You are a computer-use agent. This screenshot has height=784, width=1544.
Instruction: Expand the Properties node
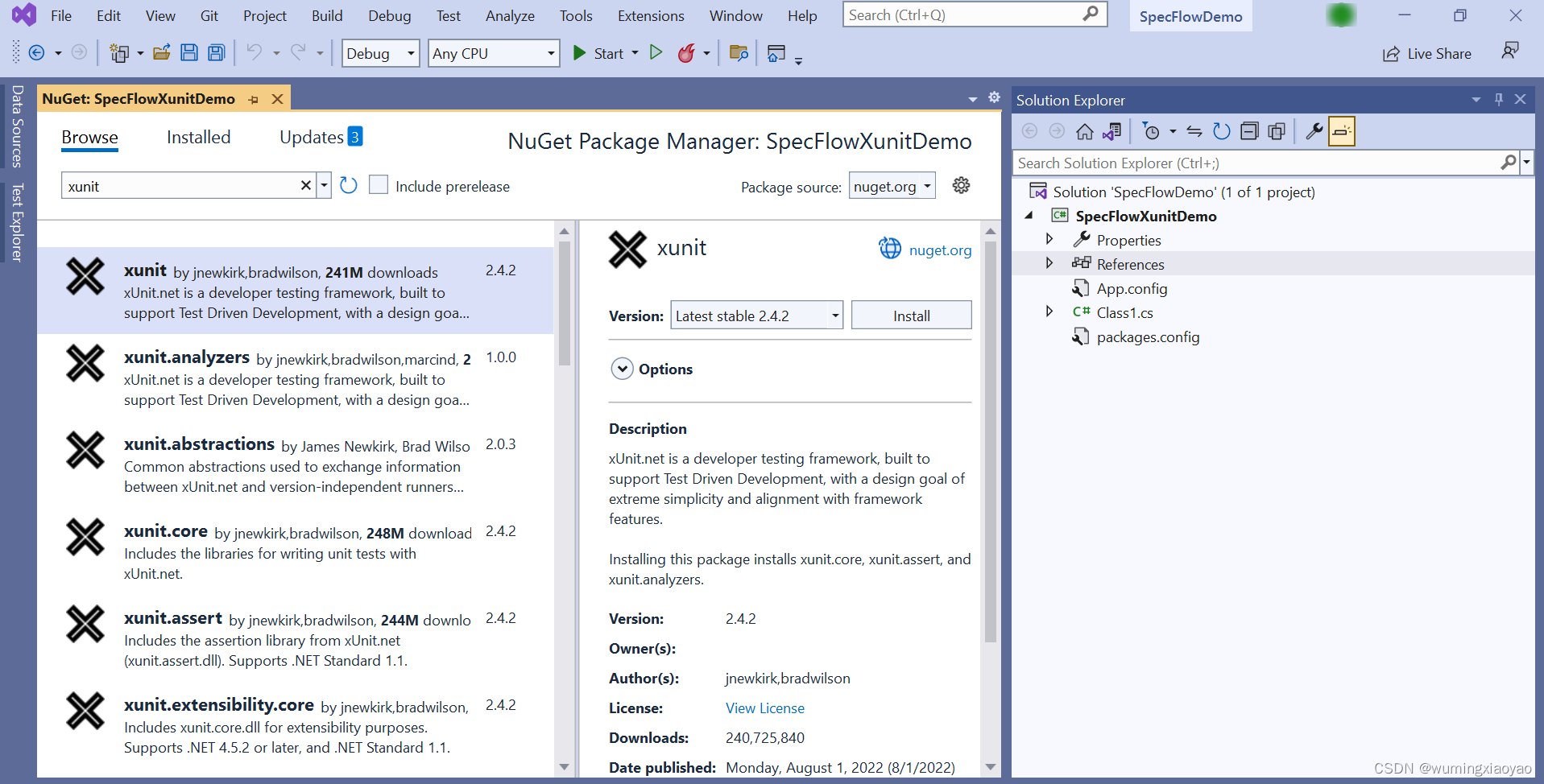point(1049,239)
